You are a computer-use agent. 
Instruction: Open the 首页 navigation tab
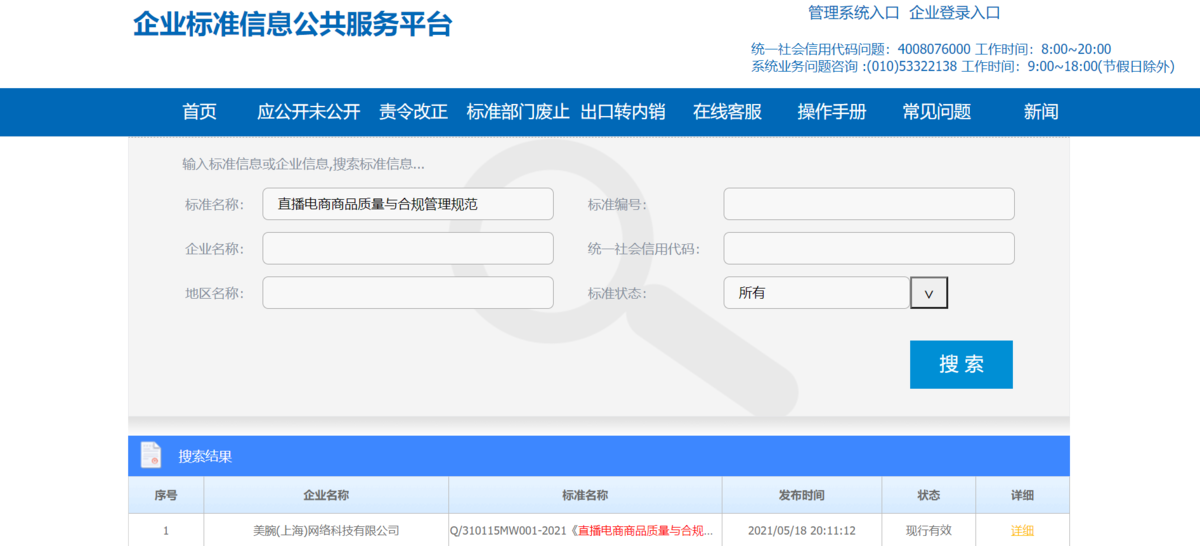[x=199, y=112]
